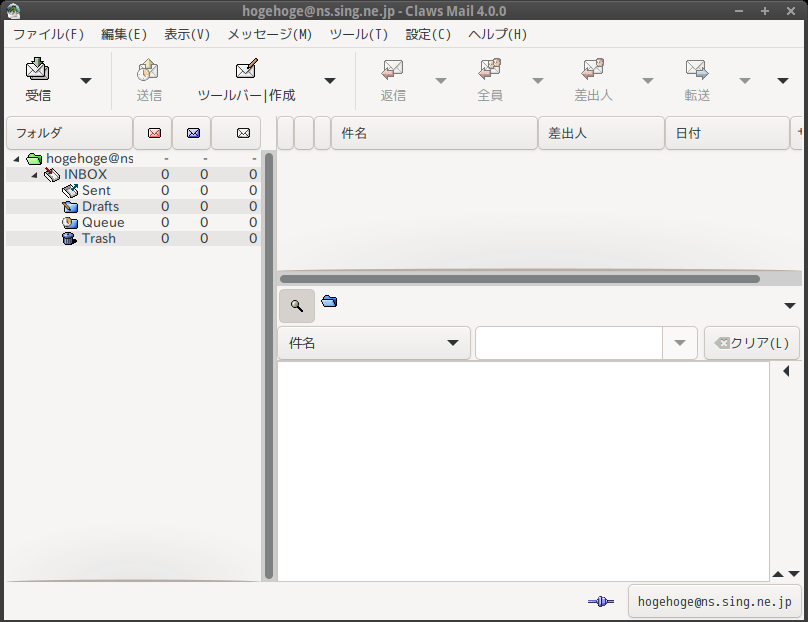The width and height of the screenshot is (808, 622).
Task: Click the total messages (white envelope) column header
Action: click(x=237, y=133)
